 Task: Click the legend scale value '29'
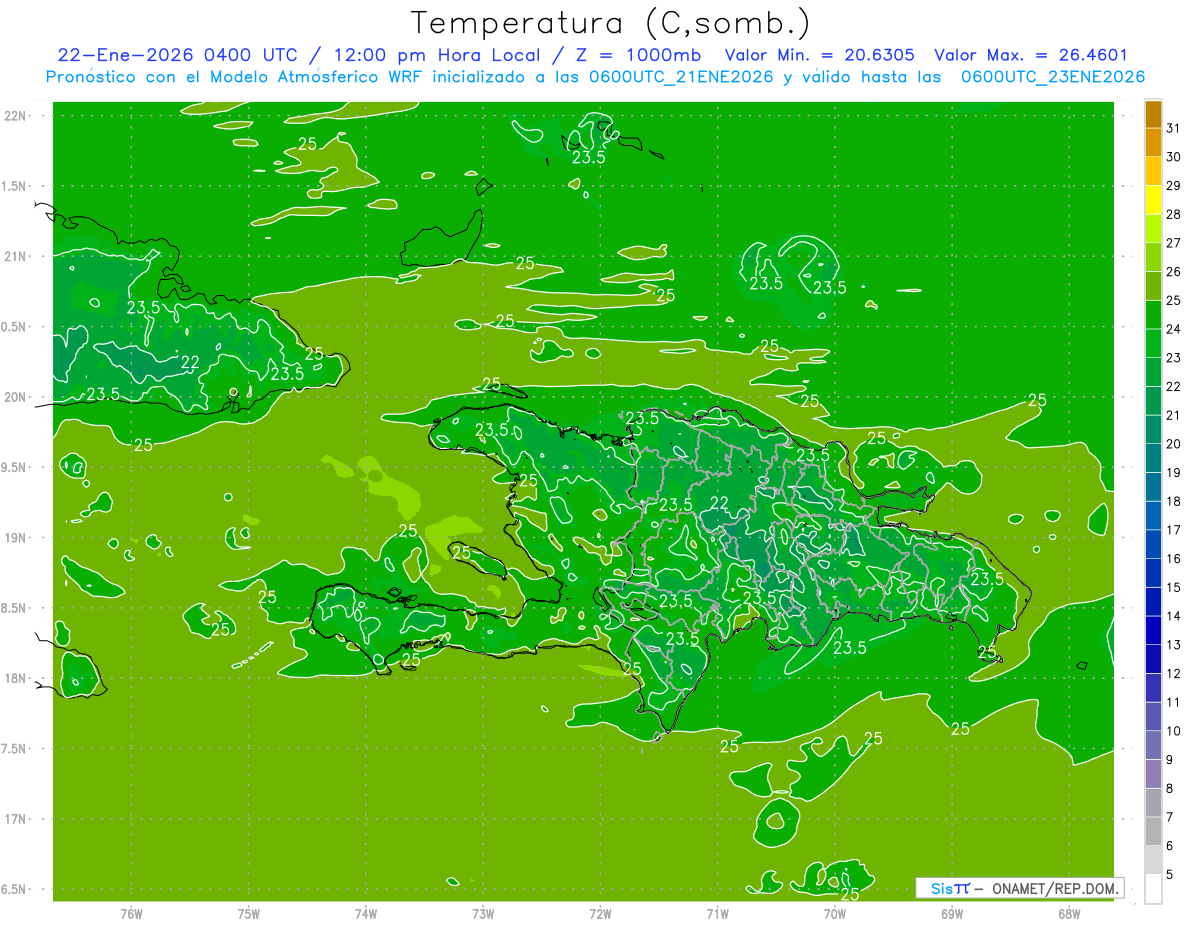(1174, 186)
